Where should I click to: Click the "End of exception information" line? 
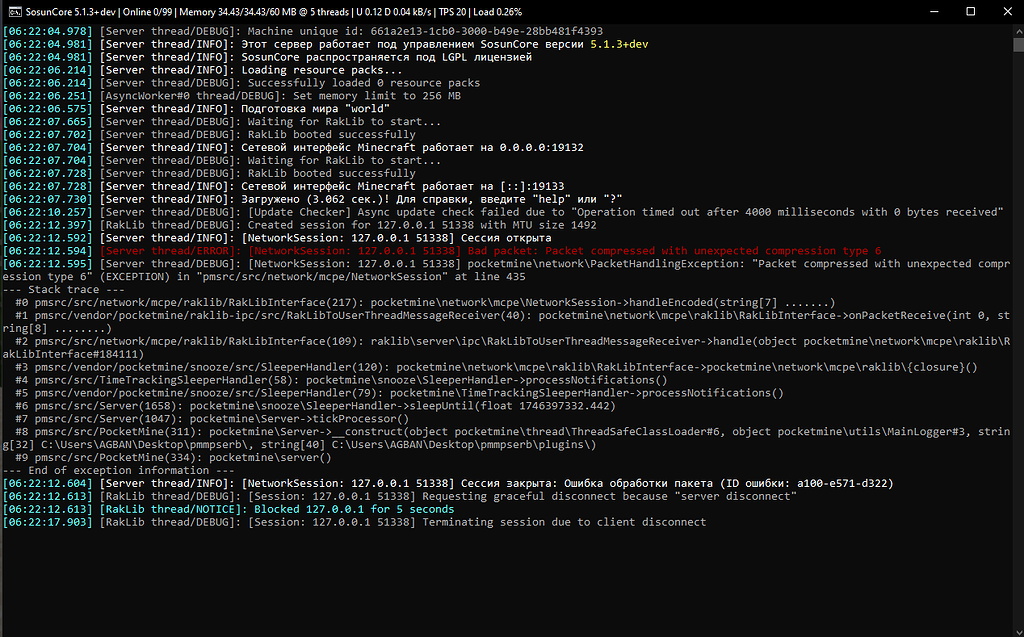118,470
